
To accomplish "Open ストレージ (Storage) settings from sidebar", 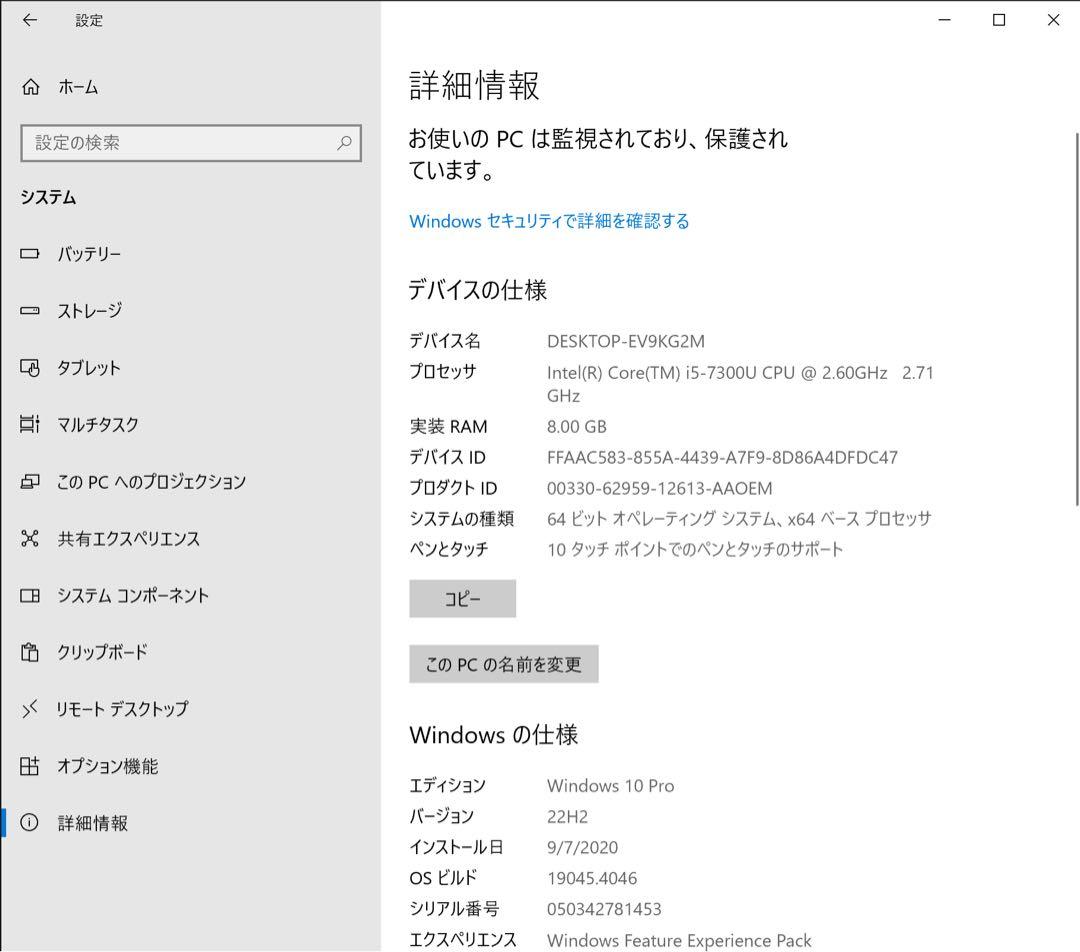I will [x=30, y=311].
